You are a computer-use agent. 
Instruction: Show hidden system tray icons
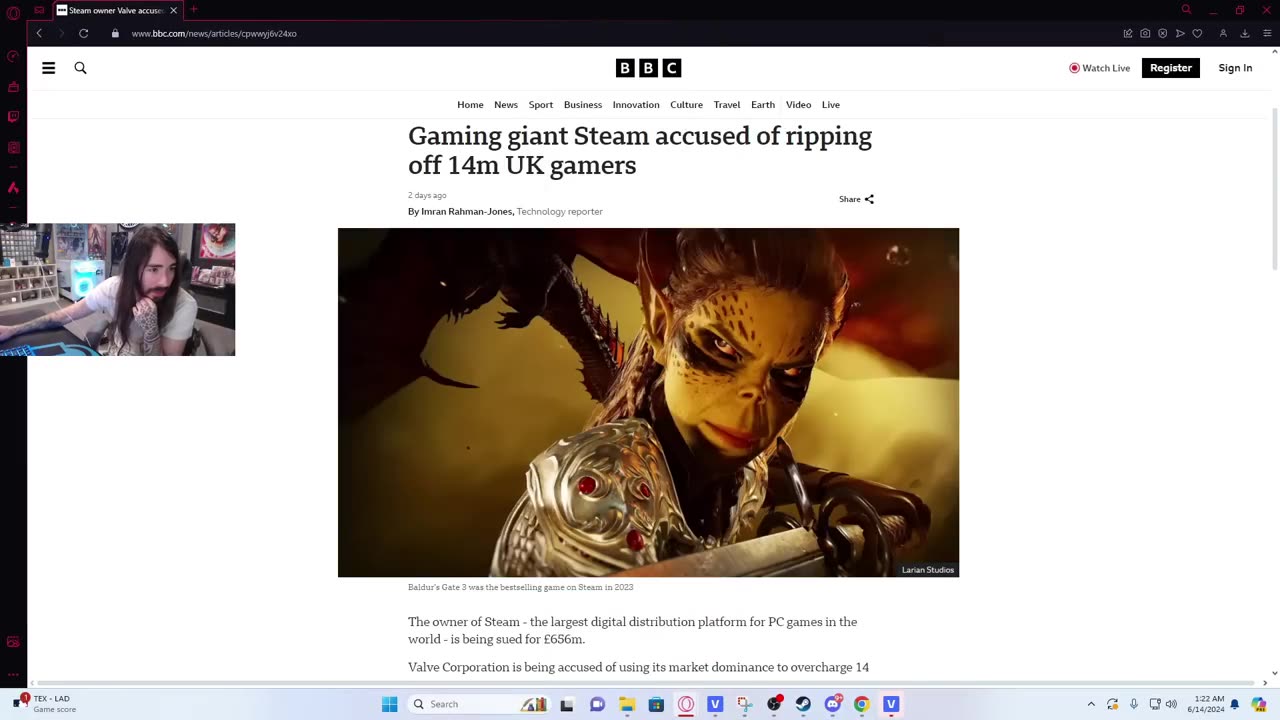pyautogui.click(x=1091, y=704)
